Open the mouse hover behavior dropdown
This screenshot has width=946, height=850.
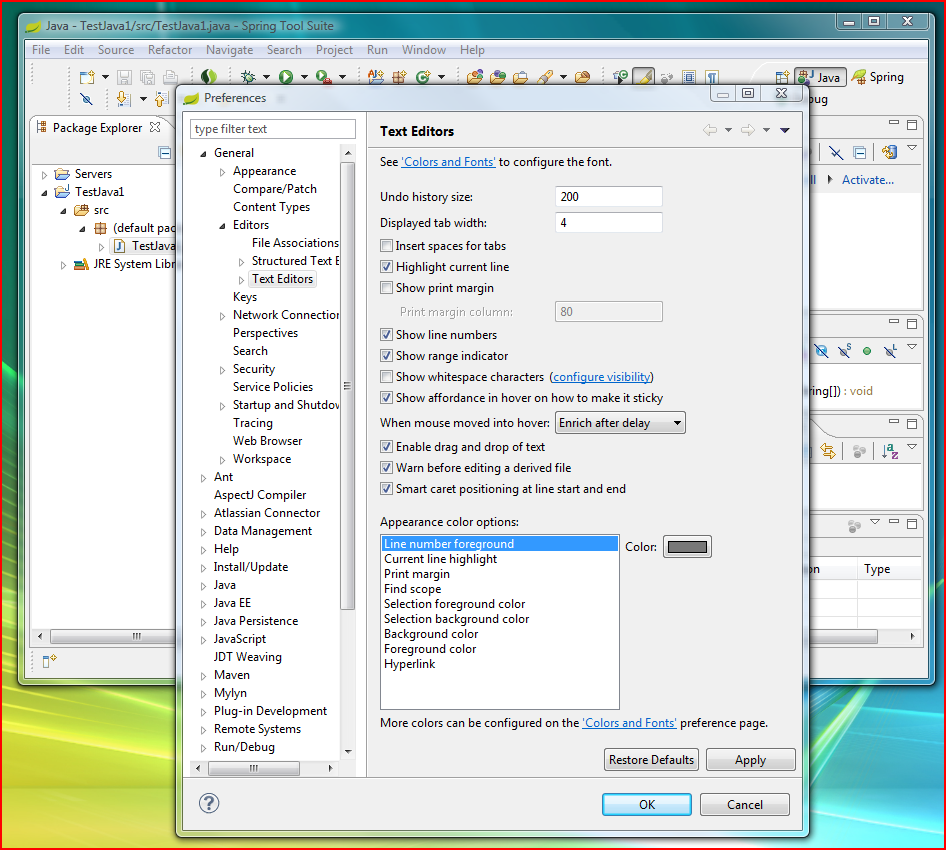[620, 423]
